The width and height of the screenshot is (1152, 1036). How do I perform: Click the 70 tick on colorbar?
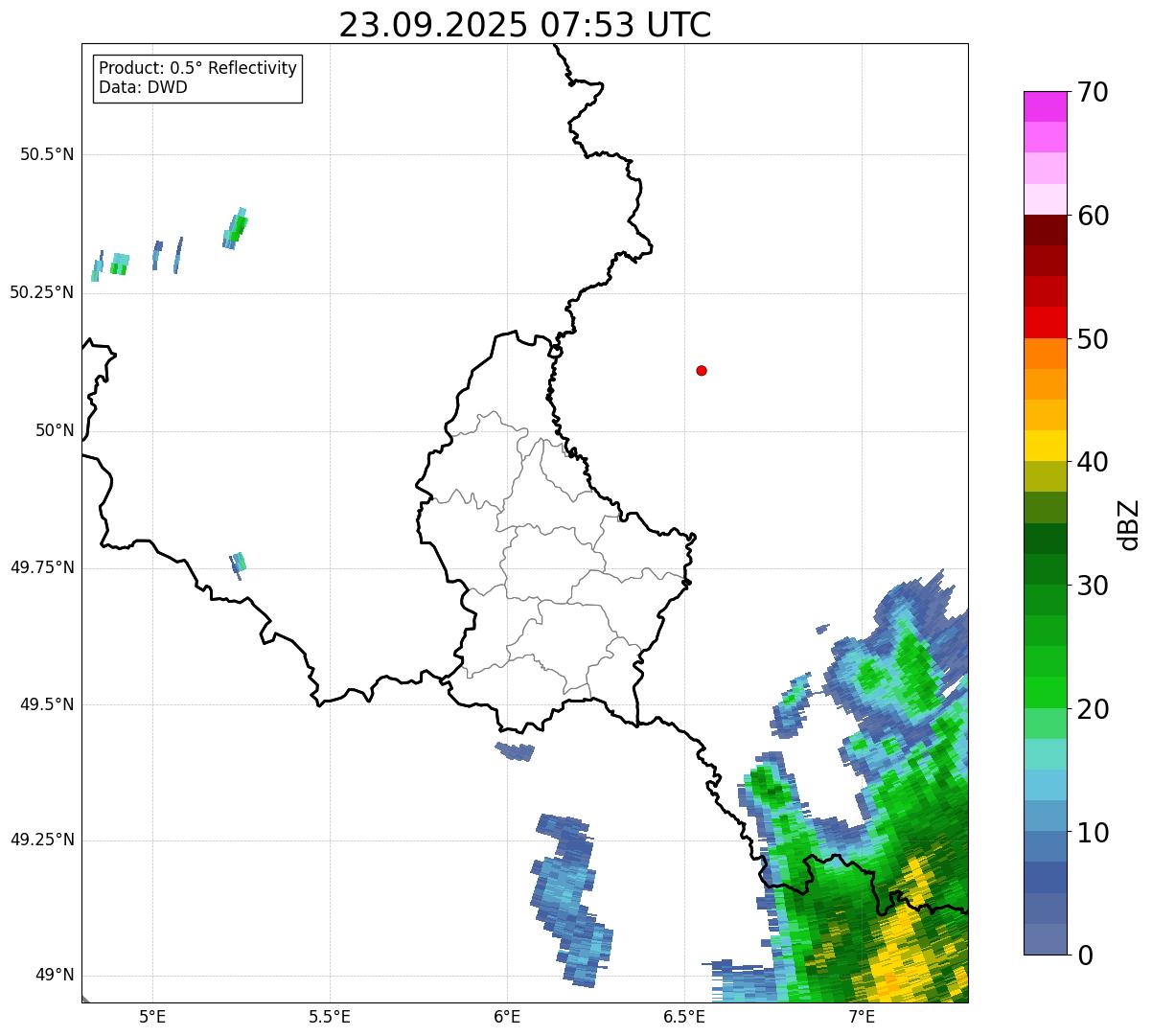click(1092, 92)
